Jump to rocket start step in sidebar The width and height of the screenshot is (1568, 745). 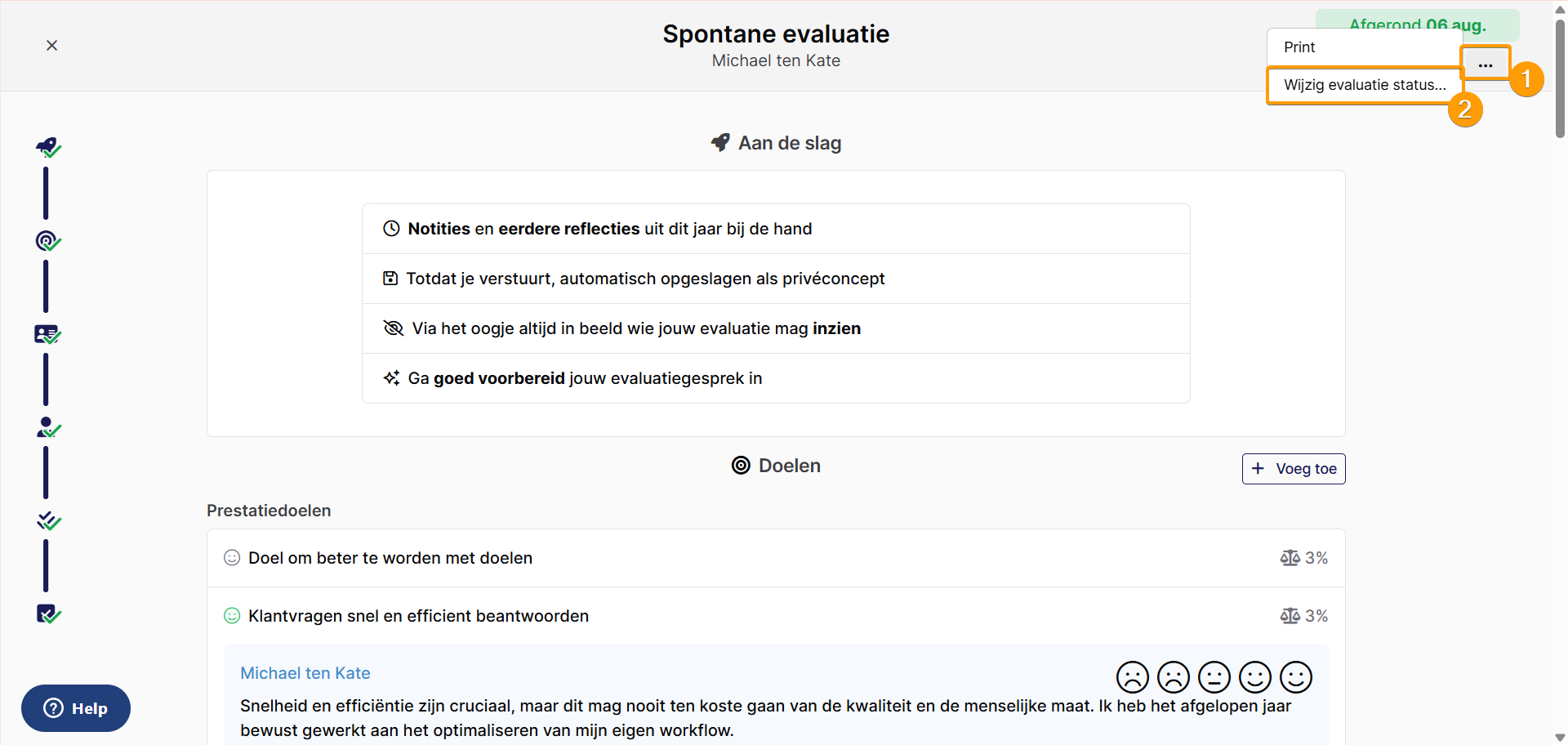[48, 147]
